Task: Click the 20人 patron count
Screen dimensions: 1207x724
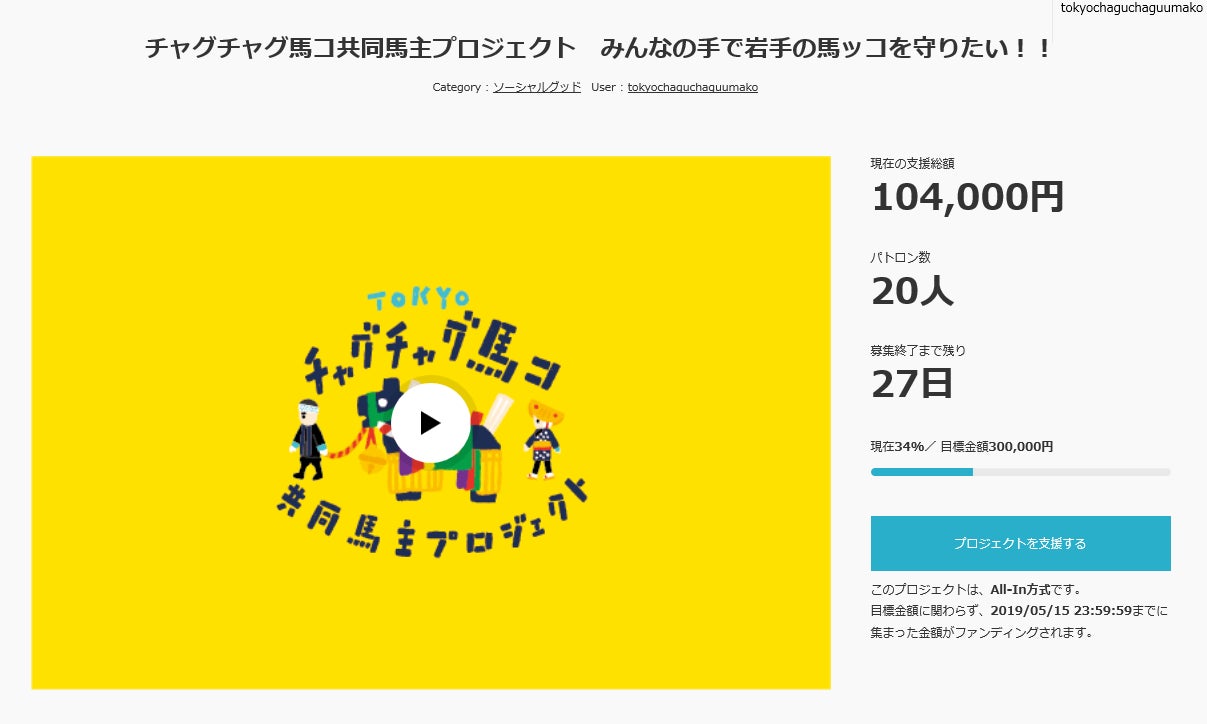Action: coord(912,291)
